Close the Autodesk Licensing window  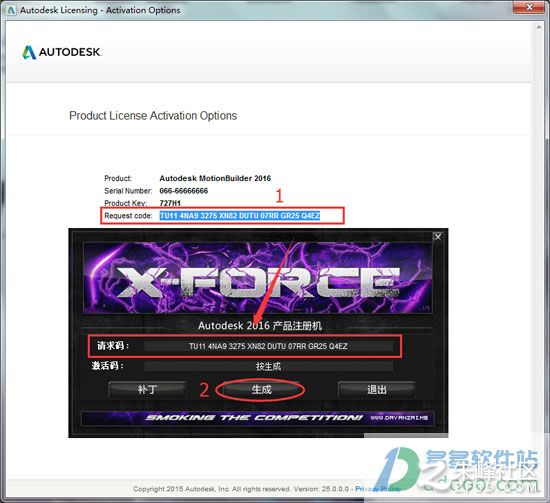pos(530,7)
